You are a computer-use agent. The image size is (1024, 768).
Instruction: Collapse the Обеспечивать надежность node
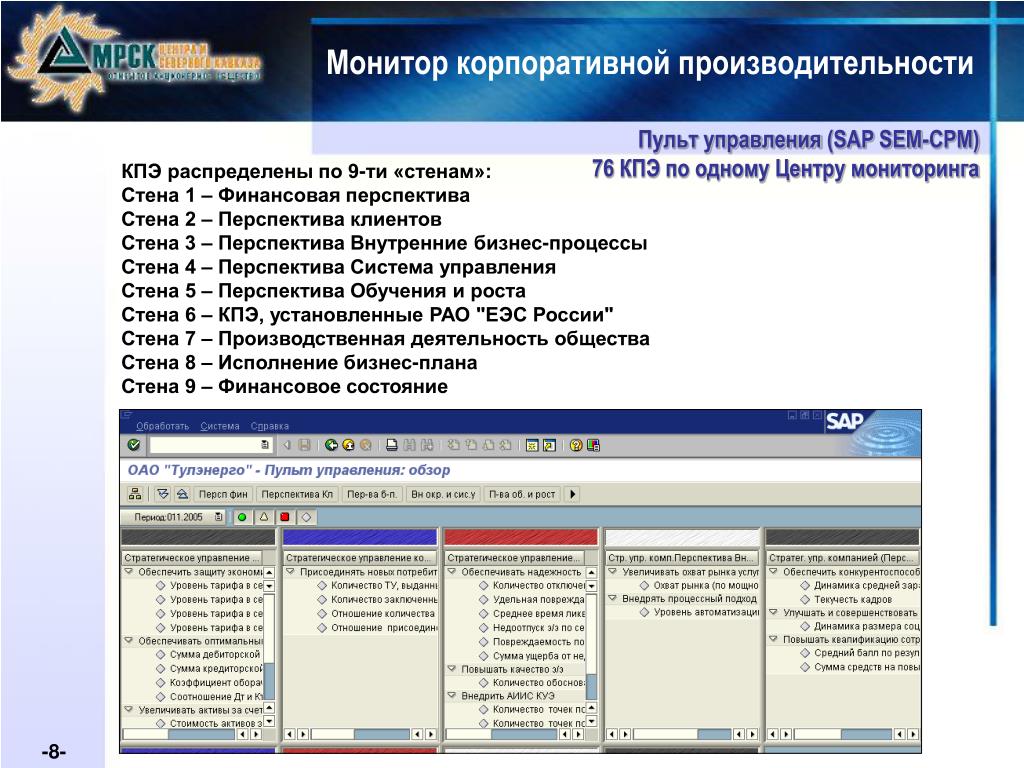coord(451,571)
